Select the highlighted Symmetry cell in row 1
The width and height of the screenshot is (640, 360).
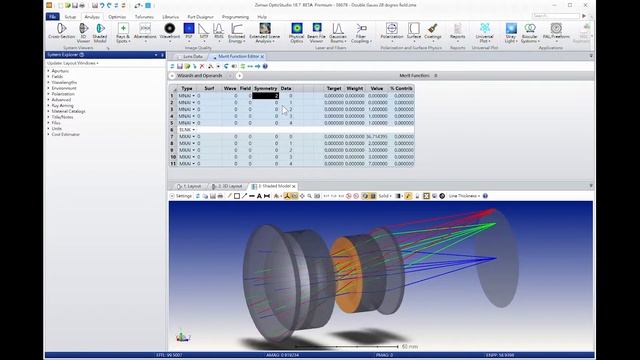click(266, 96)
